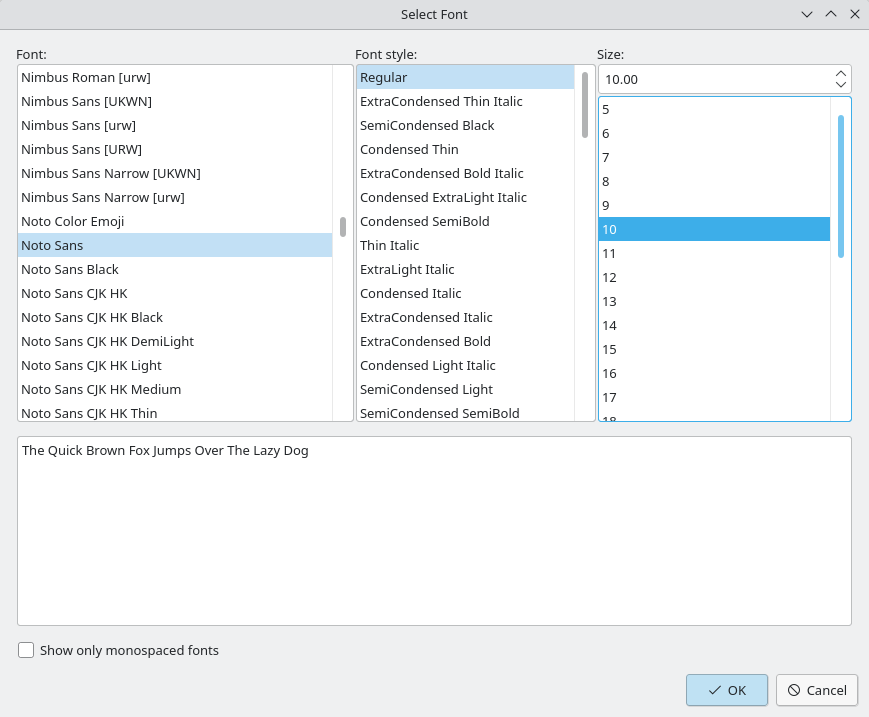The width and height of the screenshot is (869, 717).
Task: Choose Thin Italic font style
Action: (x=389, y=245)
